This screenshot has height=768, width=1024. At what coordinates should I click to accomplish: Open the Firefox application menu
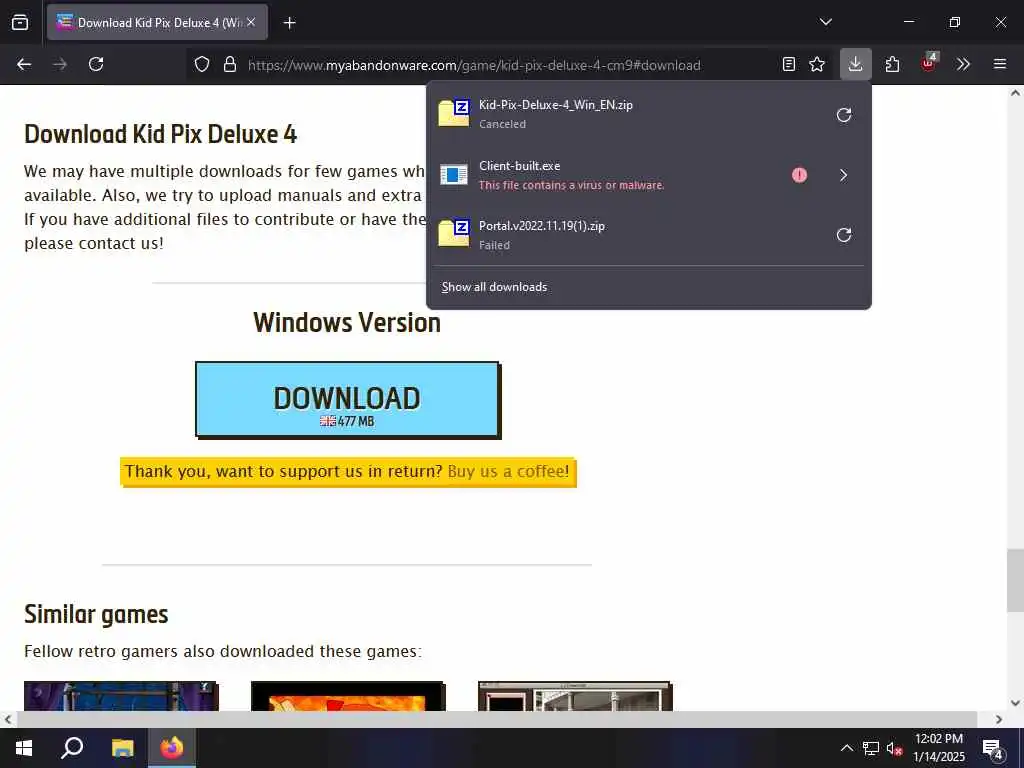[x=1000, y=64]
